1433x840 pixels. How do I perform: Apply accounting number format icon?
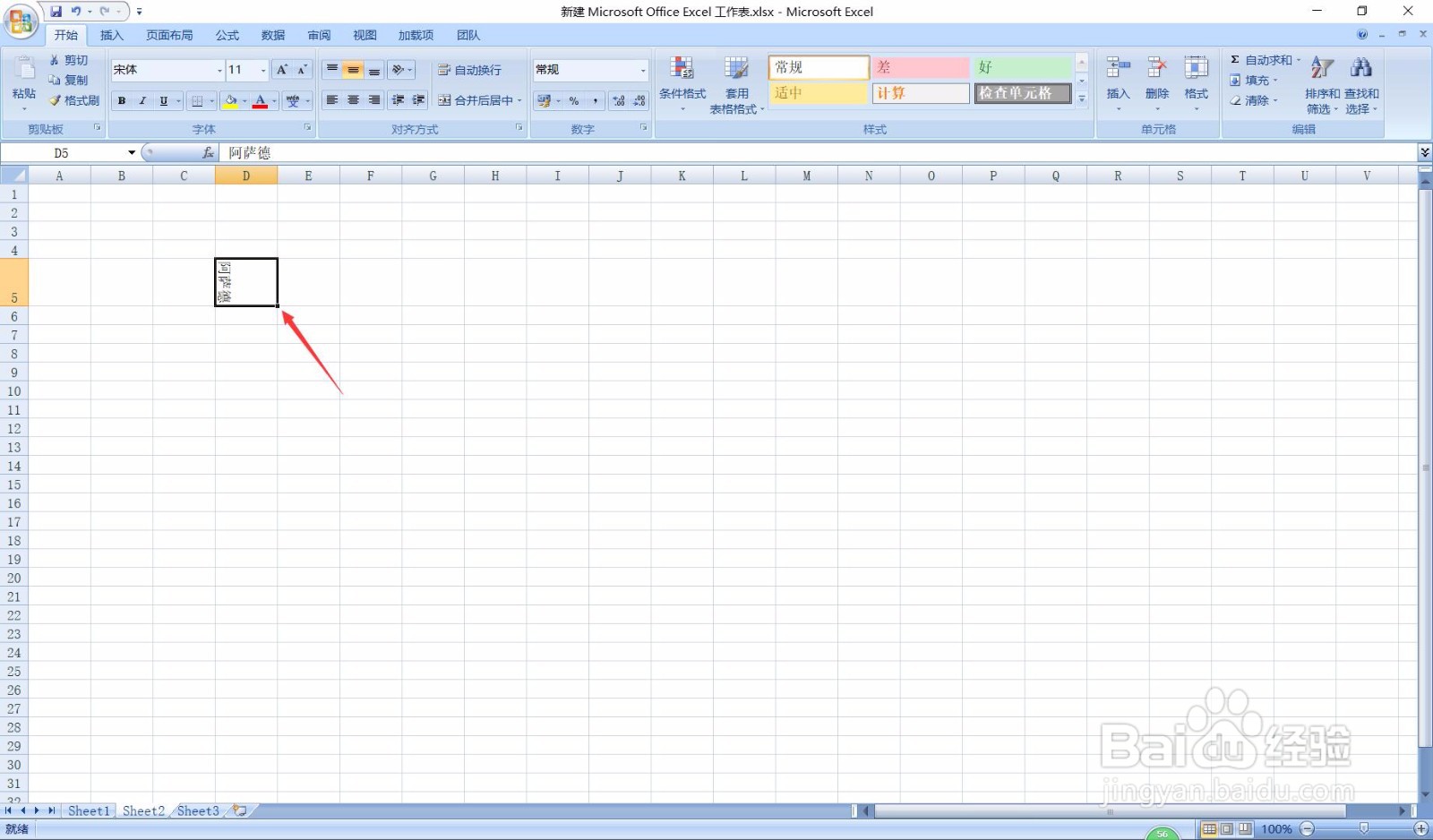[544, 101]
